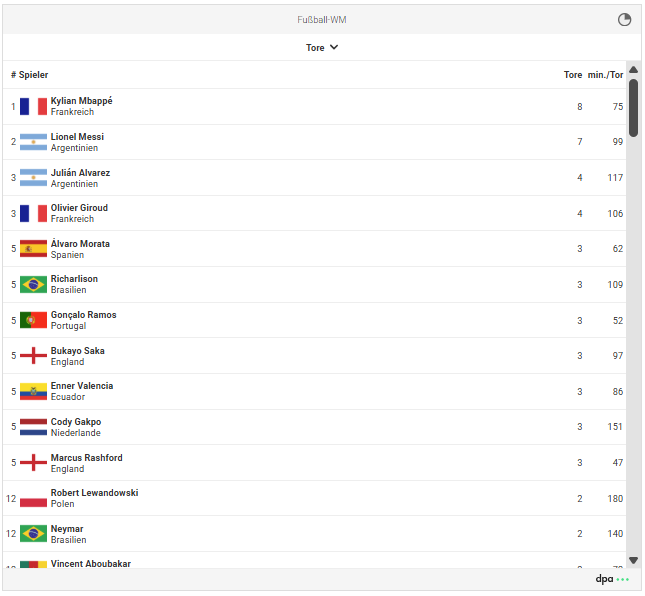
Task: Click scrollbar up arrow
Action: [633, 70]
